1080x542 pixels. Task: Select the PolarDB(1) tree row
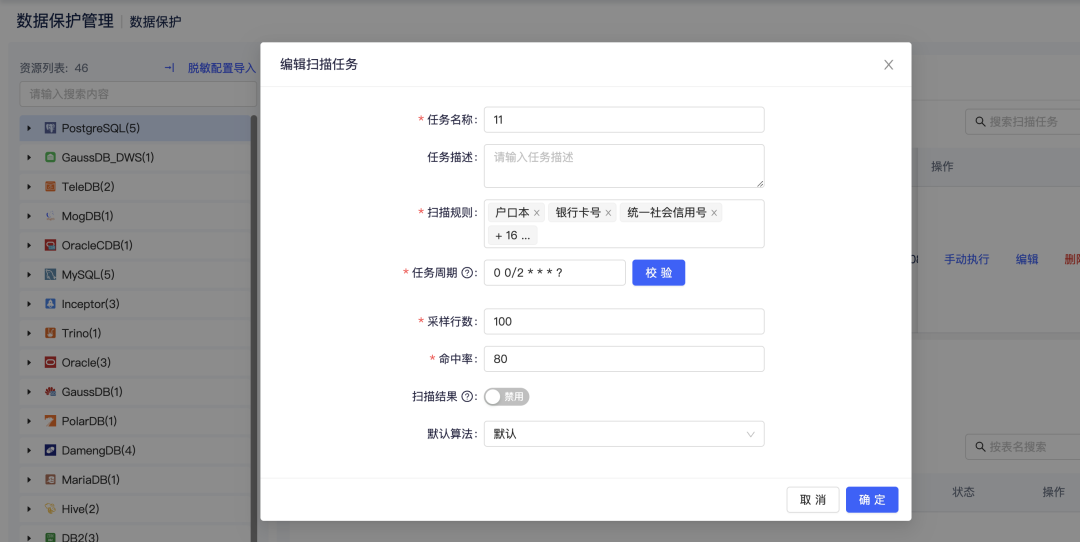[134, 421]
